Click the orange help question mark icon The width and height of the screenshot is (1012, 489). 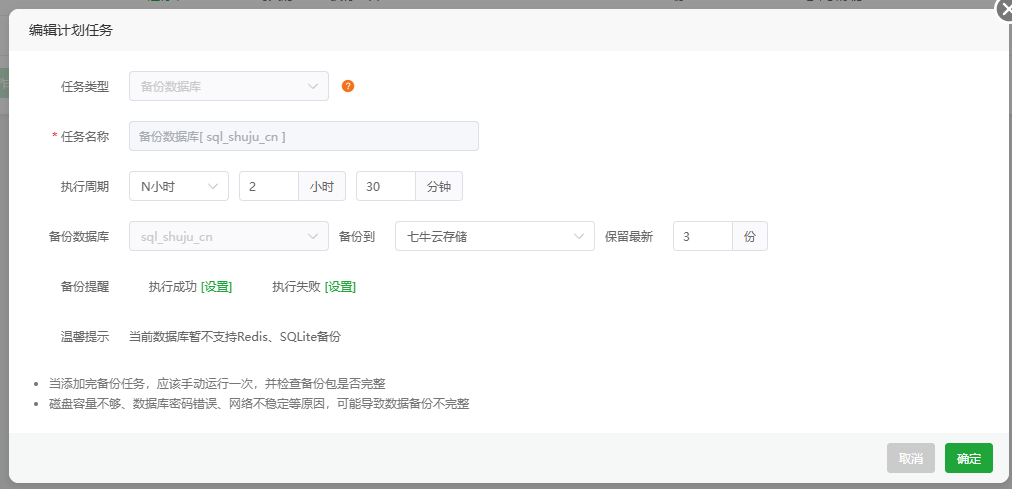[x=348, y=86]
